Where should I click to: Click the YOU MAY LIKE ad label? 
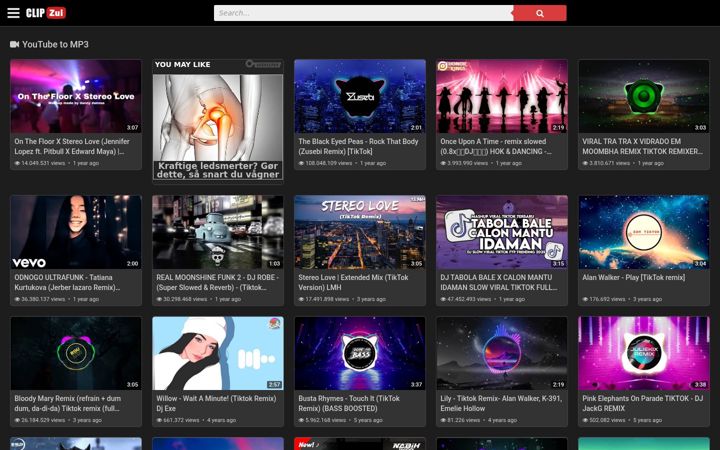coord(182,65)
